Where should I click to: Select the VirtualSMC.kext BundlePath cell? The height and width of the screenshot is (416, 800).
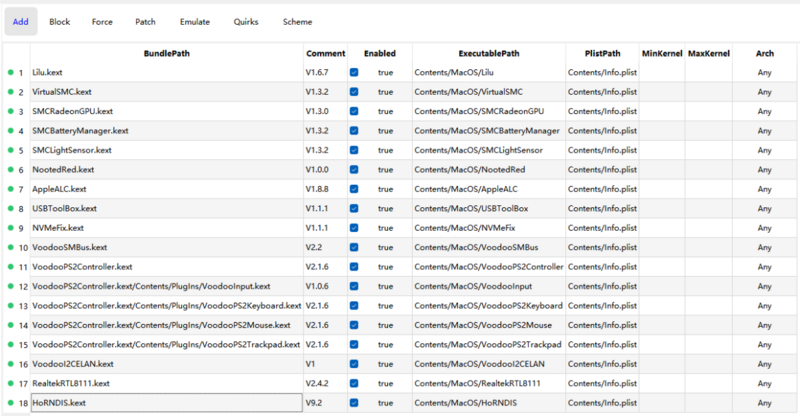click(167, 92)
